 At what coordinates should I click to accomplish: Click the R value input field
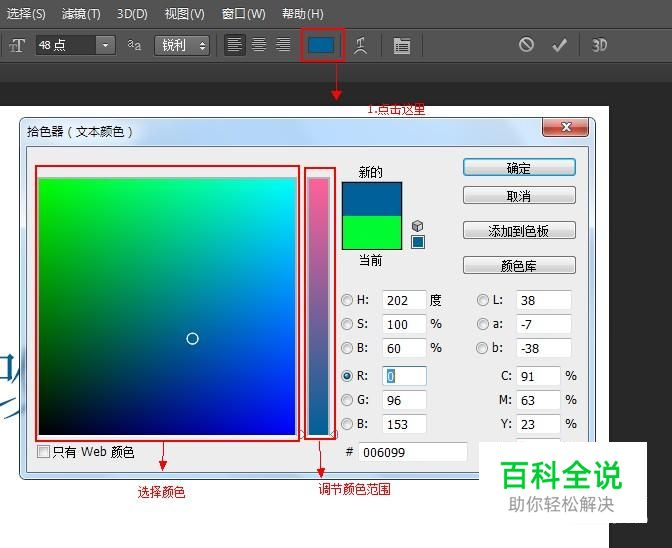[404, 376]
